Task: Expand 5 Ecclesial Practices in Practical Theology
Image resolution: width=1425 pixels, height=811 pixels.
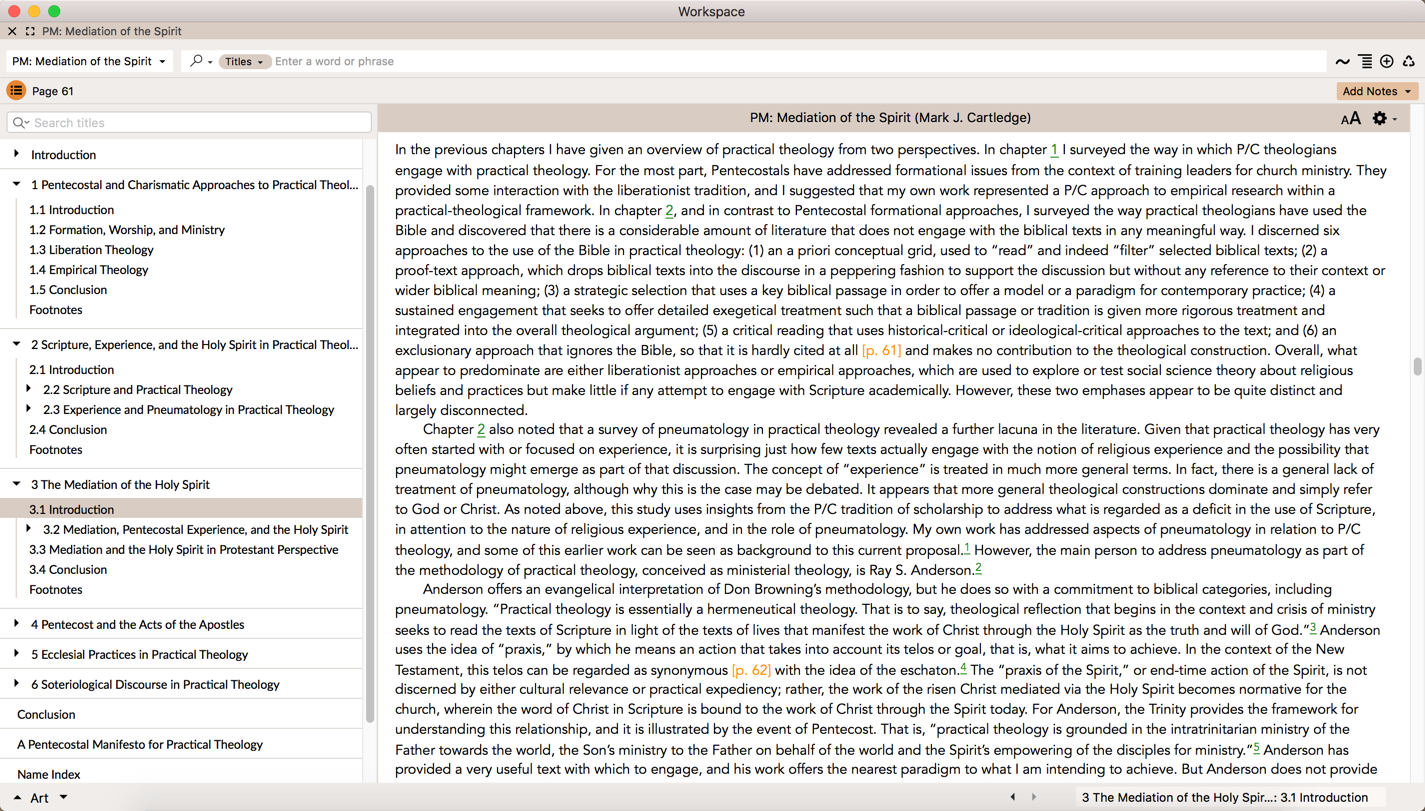Action: (17, 654)
